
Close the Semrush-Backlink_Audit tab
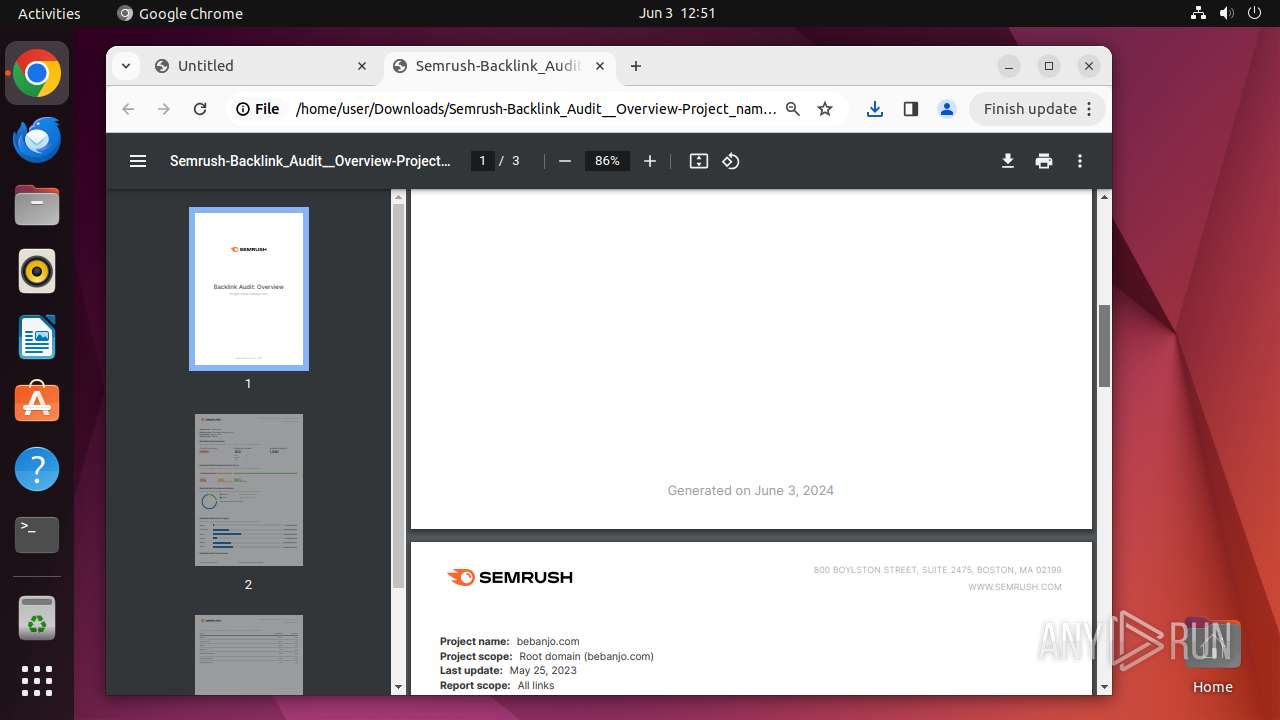(x=600, y=66)
